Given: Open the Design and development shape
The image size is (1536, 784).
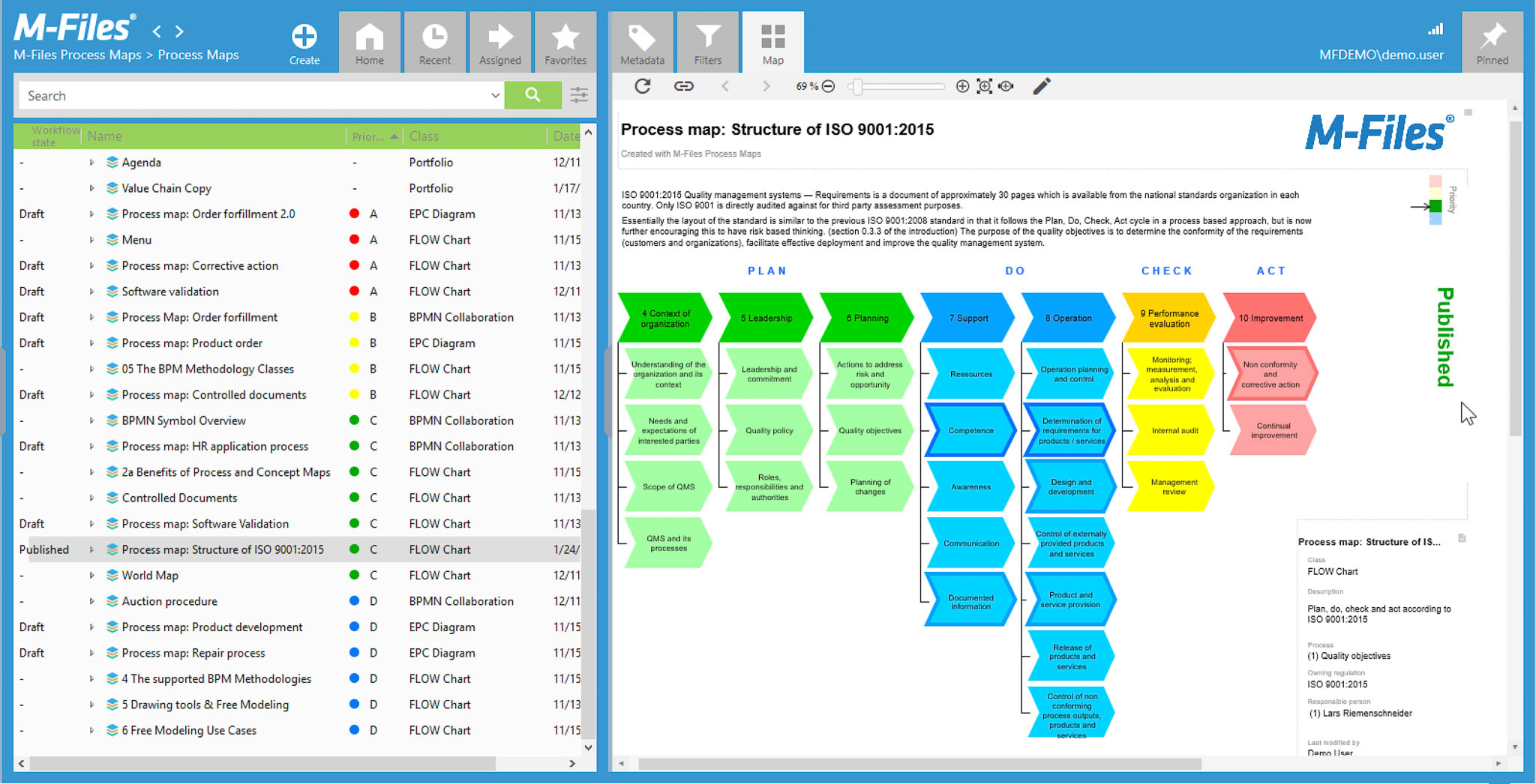Looking at the screenshot, I should tap(1071, 487).
